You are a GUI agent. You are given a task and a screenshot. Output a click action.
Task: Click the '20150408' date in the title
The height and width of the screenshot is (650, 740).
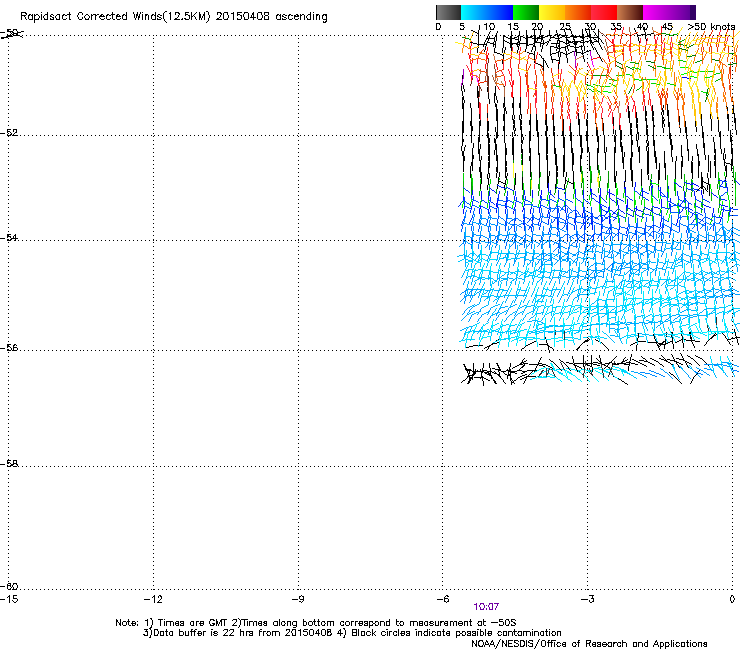pos(243,17)
